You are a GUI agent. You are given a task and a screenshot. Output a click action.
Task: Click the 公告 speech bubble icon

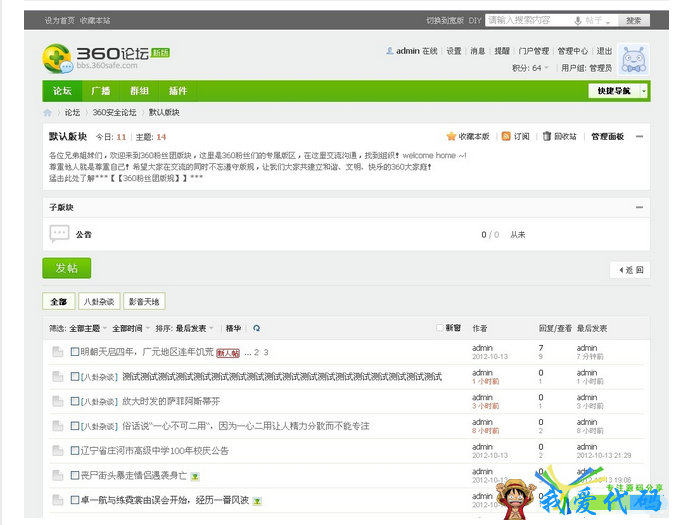tap(59, 234)
